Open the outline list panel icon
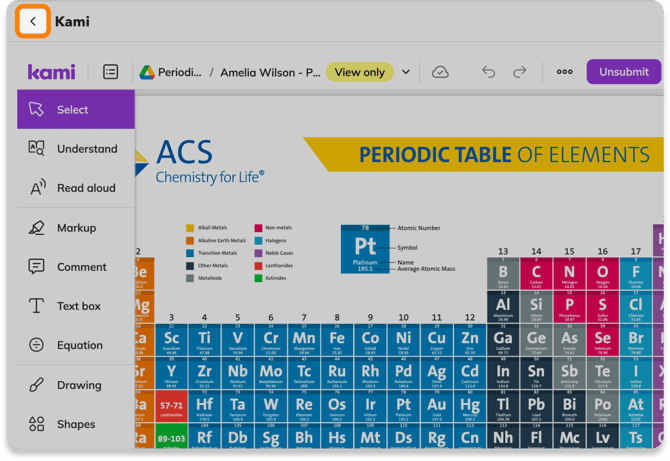Image resolution: width=670 pixels, height=461 pixels. (x=110, y=72)
